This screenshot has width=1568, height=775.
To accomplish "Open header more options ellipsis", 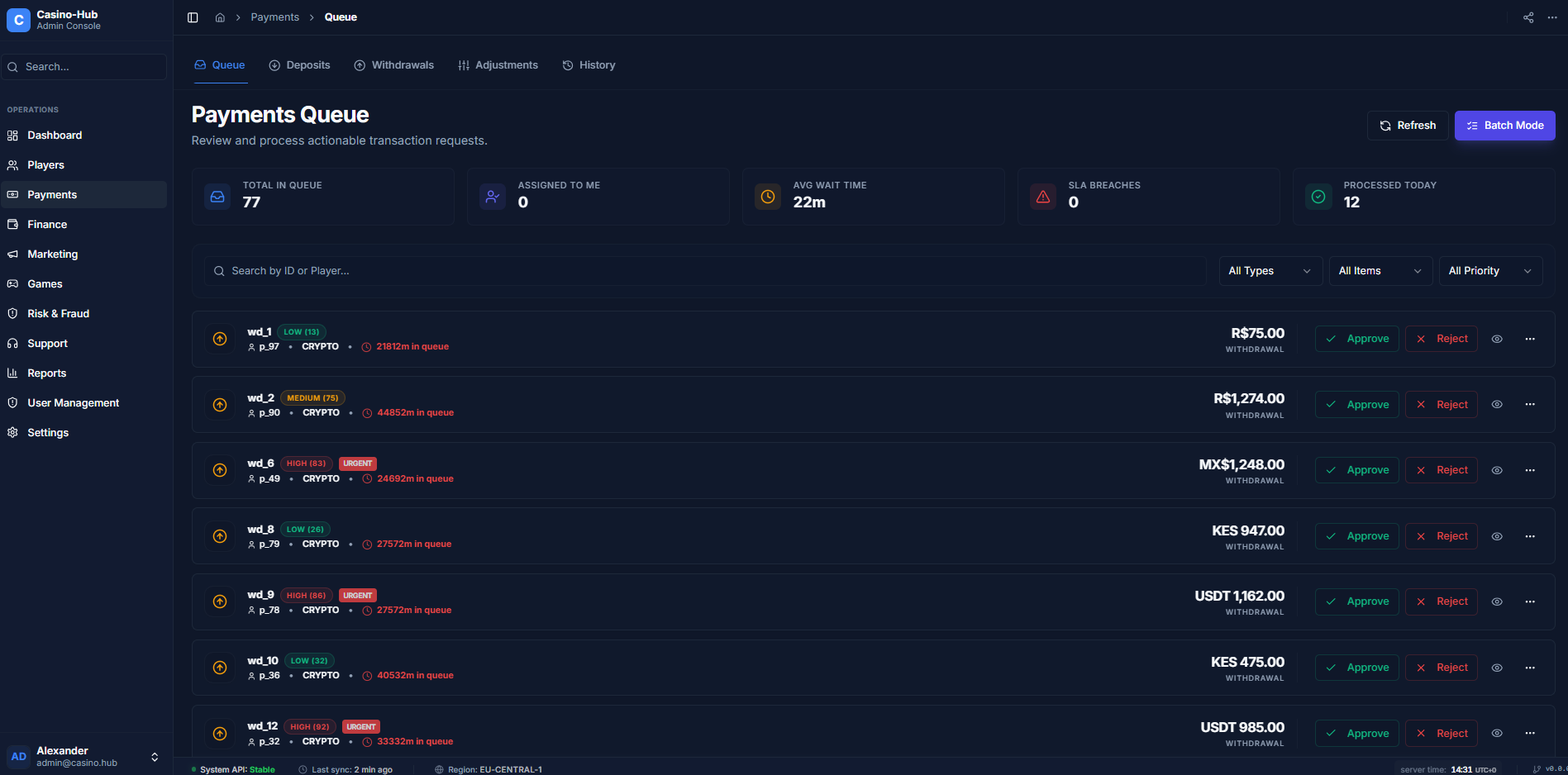I will [x=1552, y=17].
